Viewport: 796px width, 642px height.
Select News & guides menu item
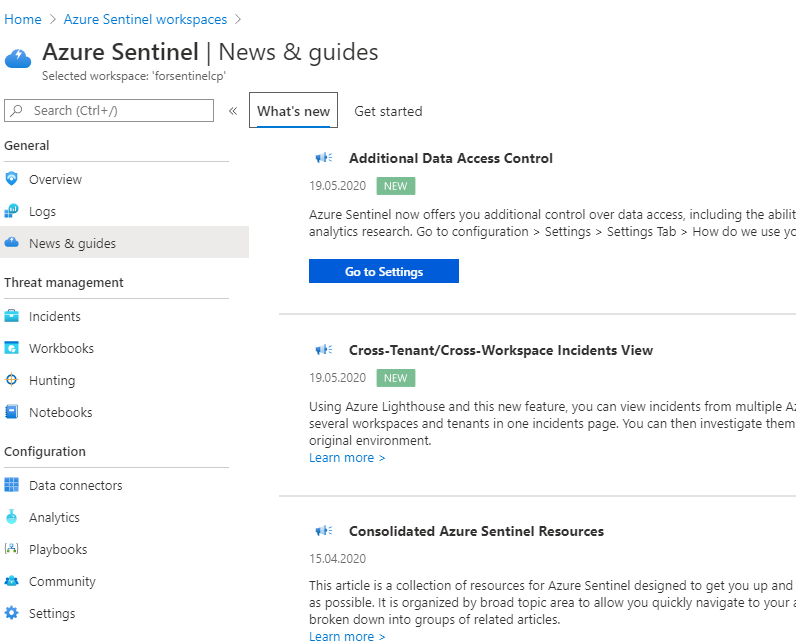(124, 243)
